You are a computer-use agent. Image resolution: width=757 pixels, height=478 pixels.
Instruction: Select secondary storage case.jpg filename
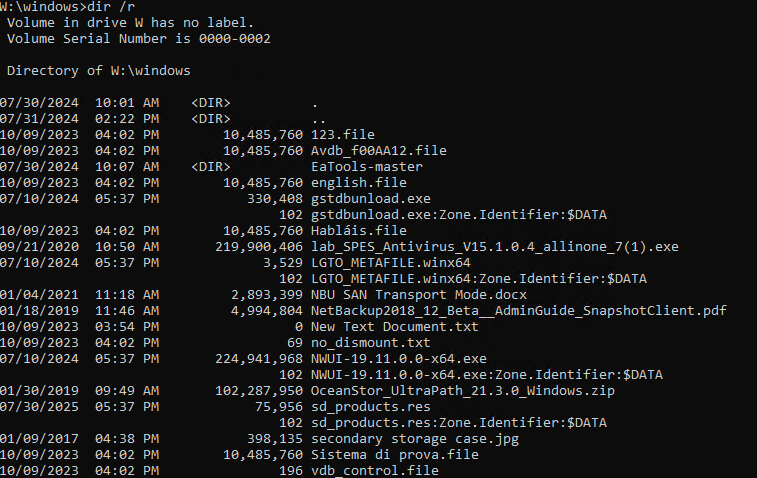(415, 438)
